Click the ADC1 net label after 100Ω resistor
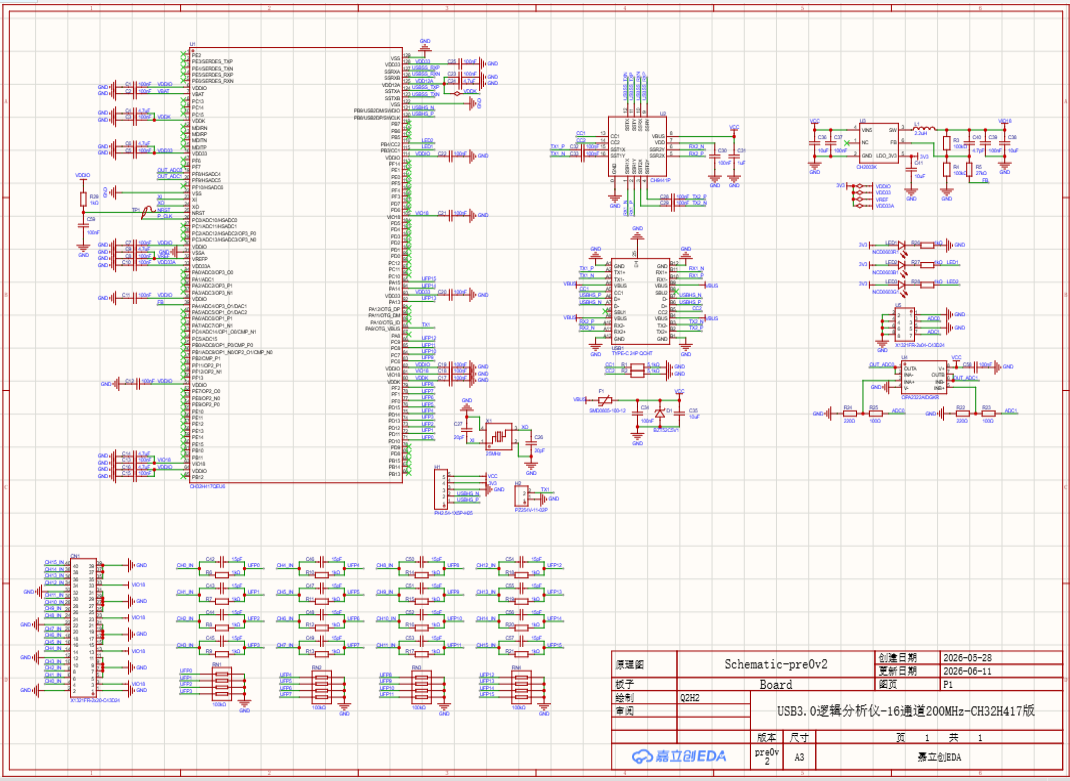The width and height of the screenshot is (1070, 781). click(x=1011, y=411)
